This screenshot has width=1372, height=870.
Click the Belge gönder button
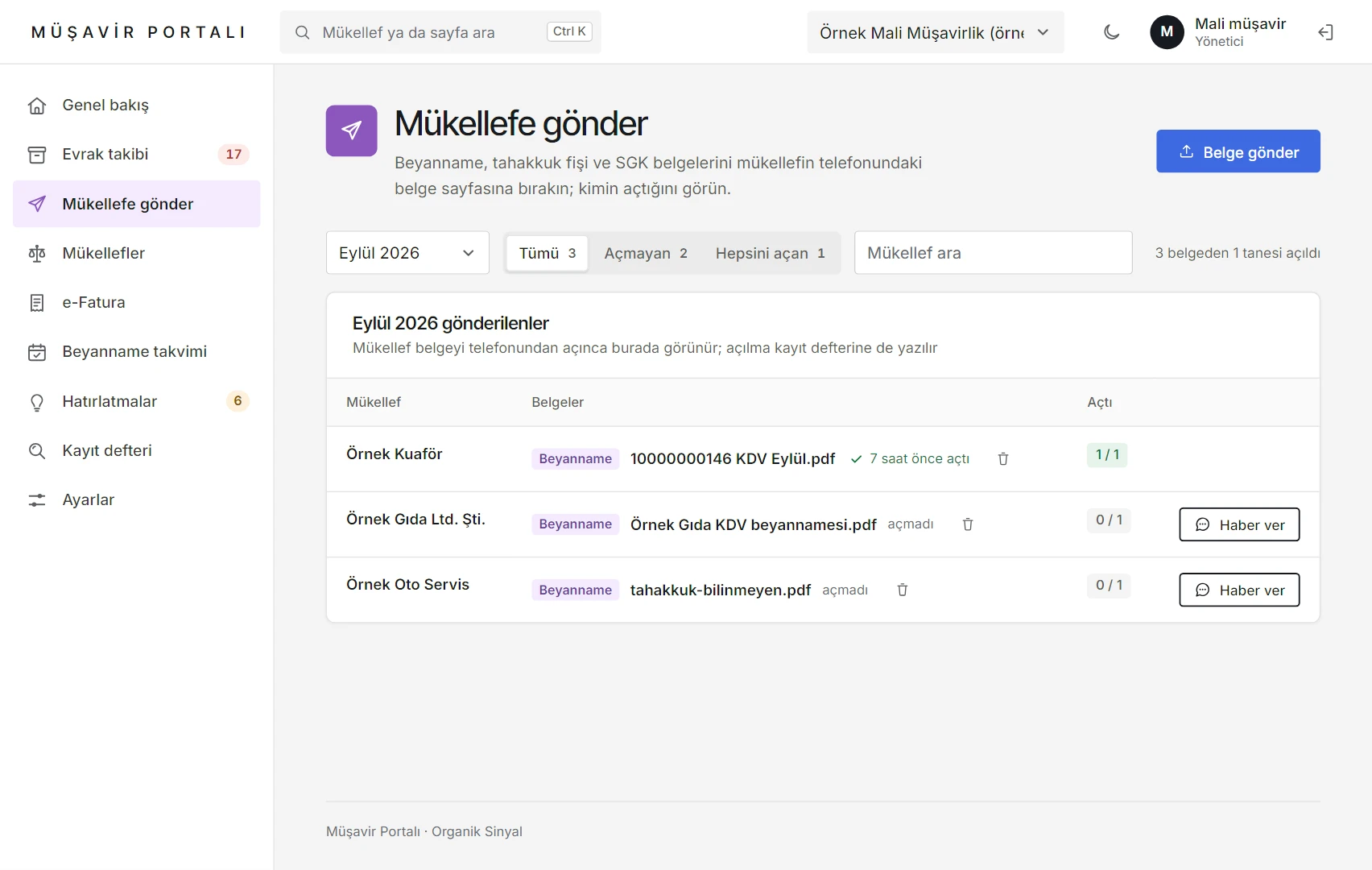[x=1238, y=151]
